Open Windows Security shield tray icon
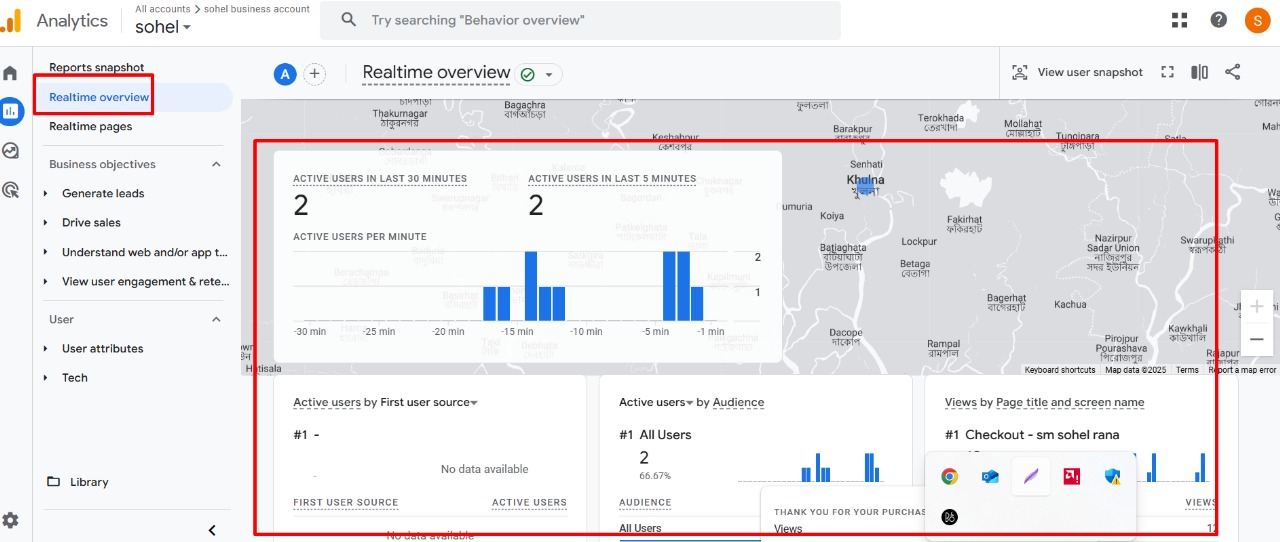 pyautogui.click(x=1113, y=477)
